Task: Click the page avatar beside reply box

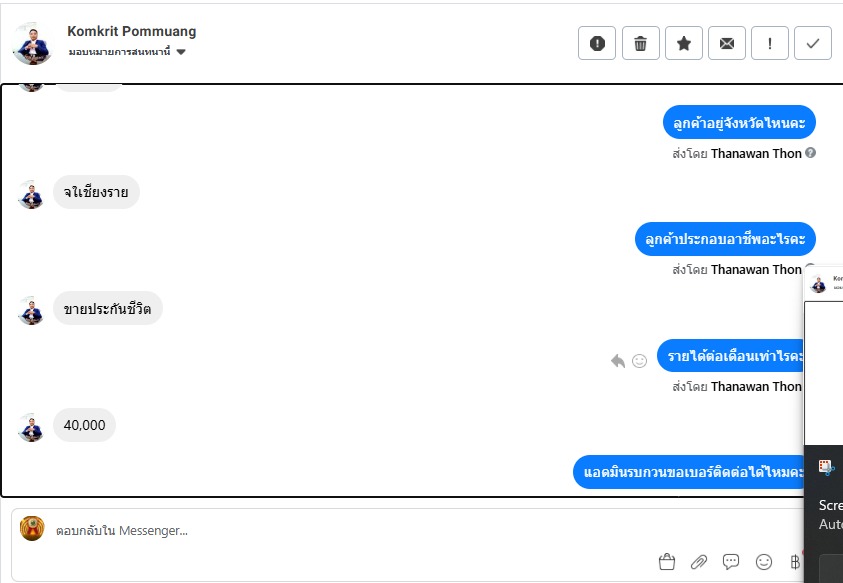Action: [32, 528]
